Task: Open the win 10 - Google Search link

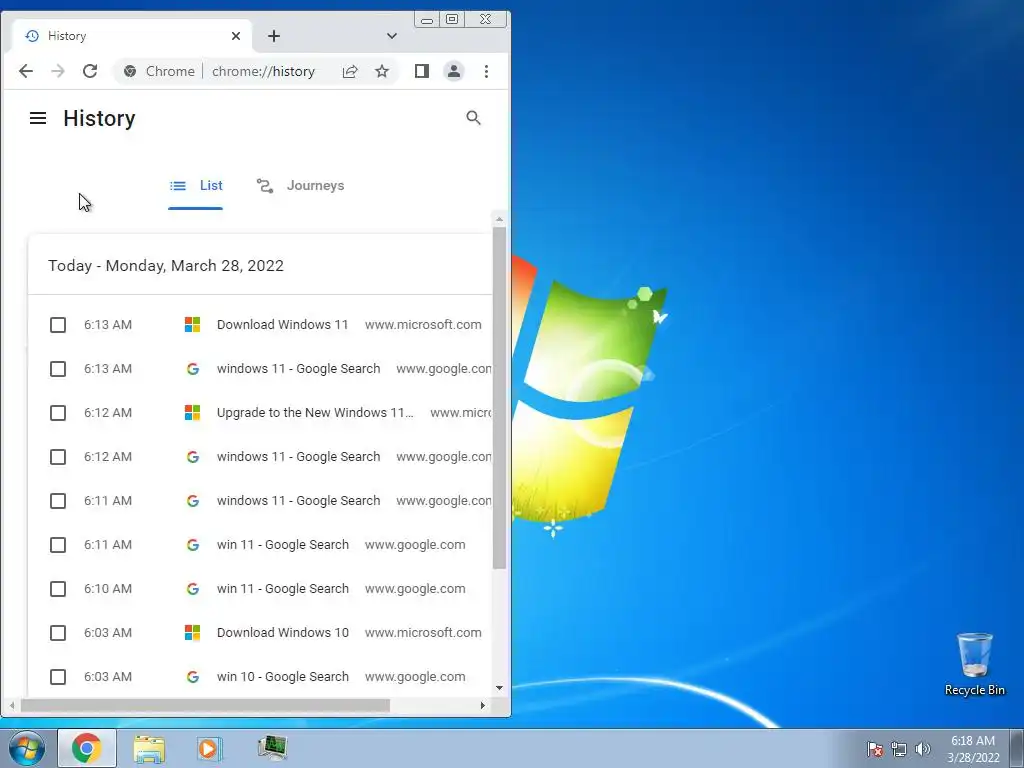Action: click(283, 677)
